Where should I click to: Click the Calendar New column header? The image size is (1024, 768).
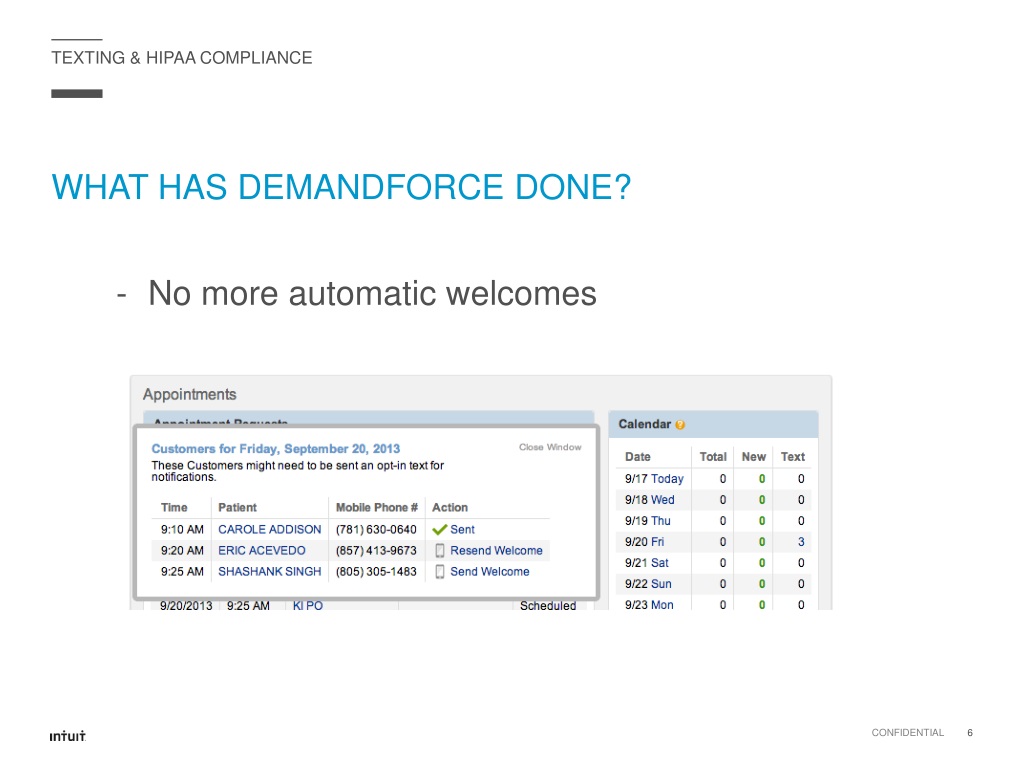tap(754, 457)
